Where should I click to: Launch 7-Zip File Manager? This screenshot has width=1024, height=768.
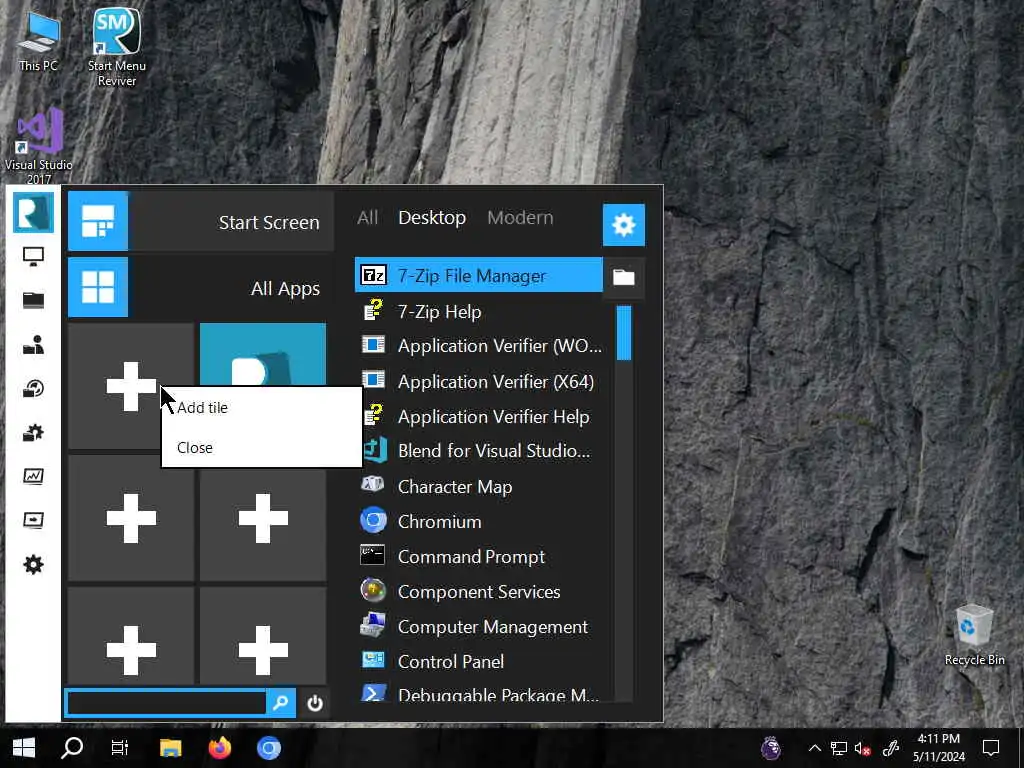point(479,275)
